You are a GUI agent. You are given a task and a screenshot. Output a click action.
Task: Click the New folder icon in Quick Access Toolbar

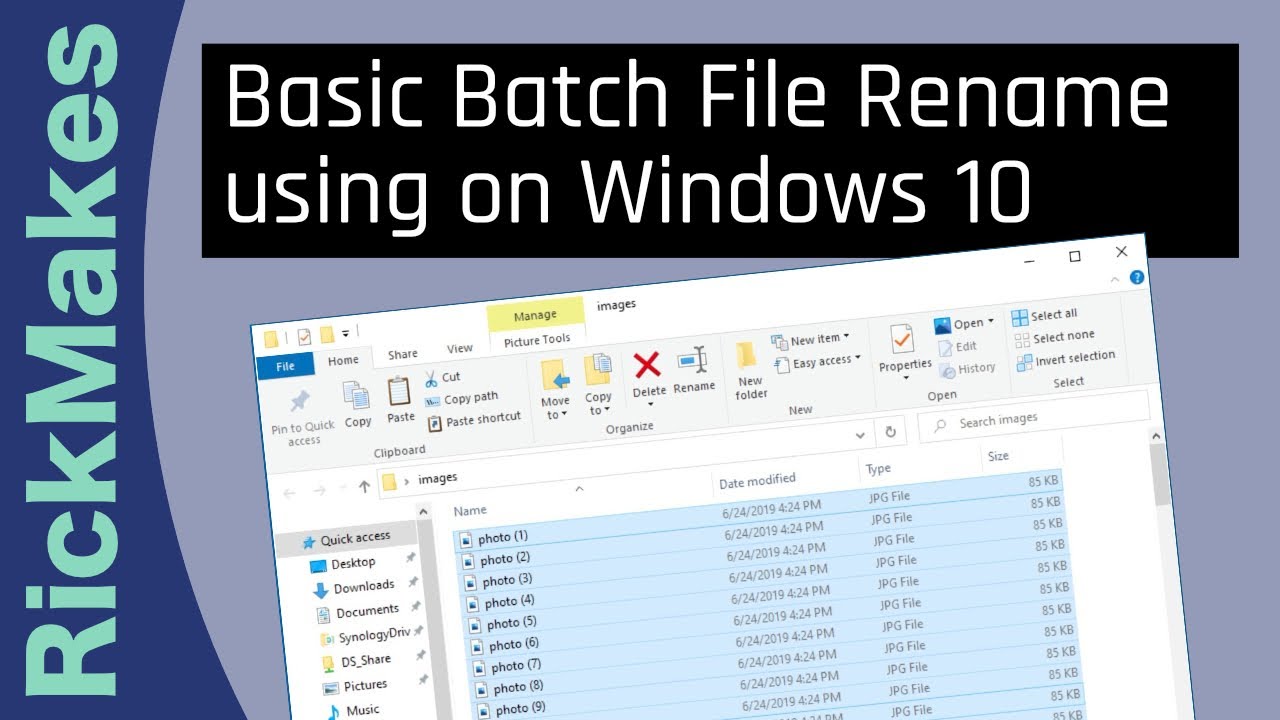(x=326, y=334)
